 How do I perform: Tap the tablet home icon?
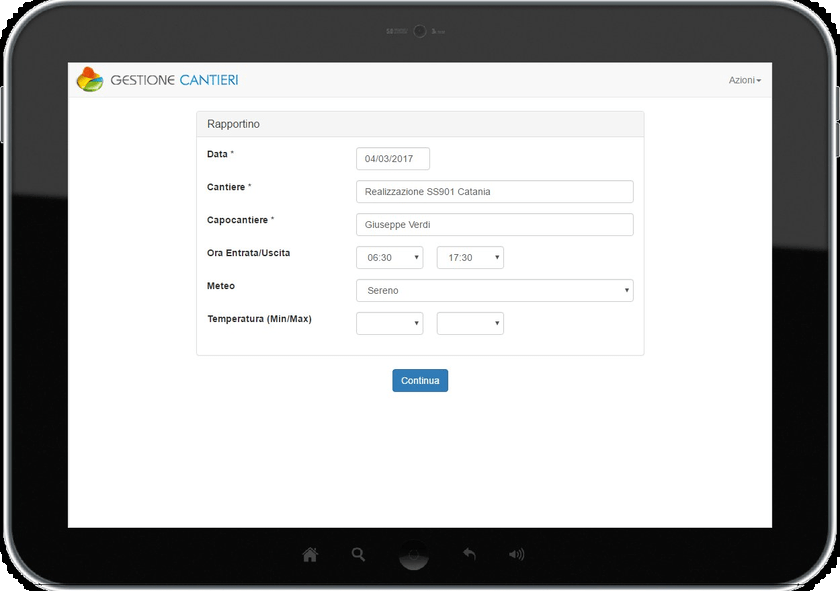(310, 554)
